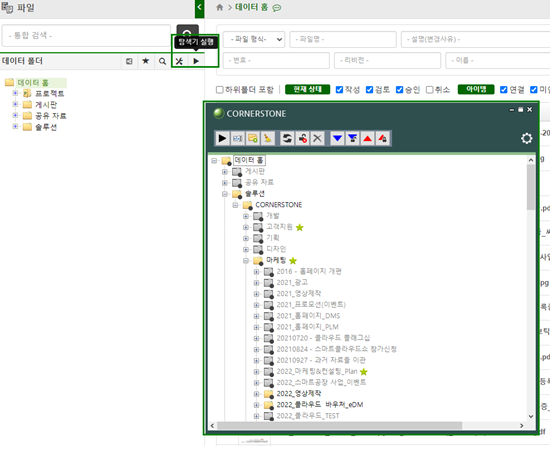The height and width of the screenshot is (450, 550).
Task: Click the blue down-triangle download icon
Action: coord(337,138)
